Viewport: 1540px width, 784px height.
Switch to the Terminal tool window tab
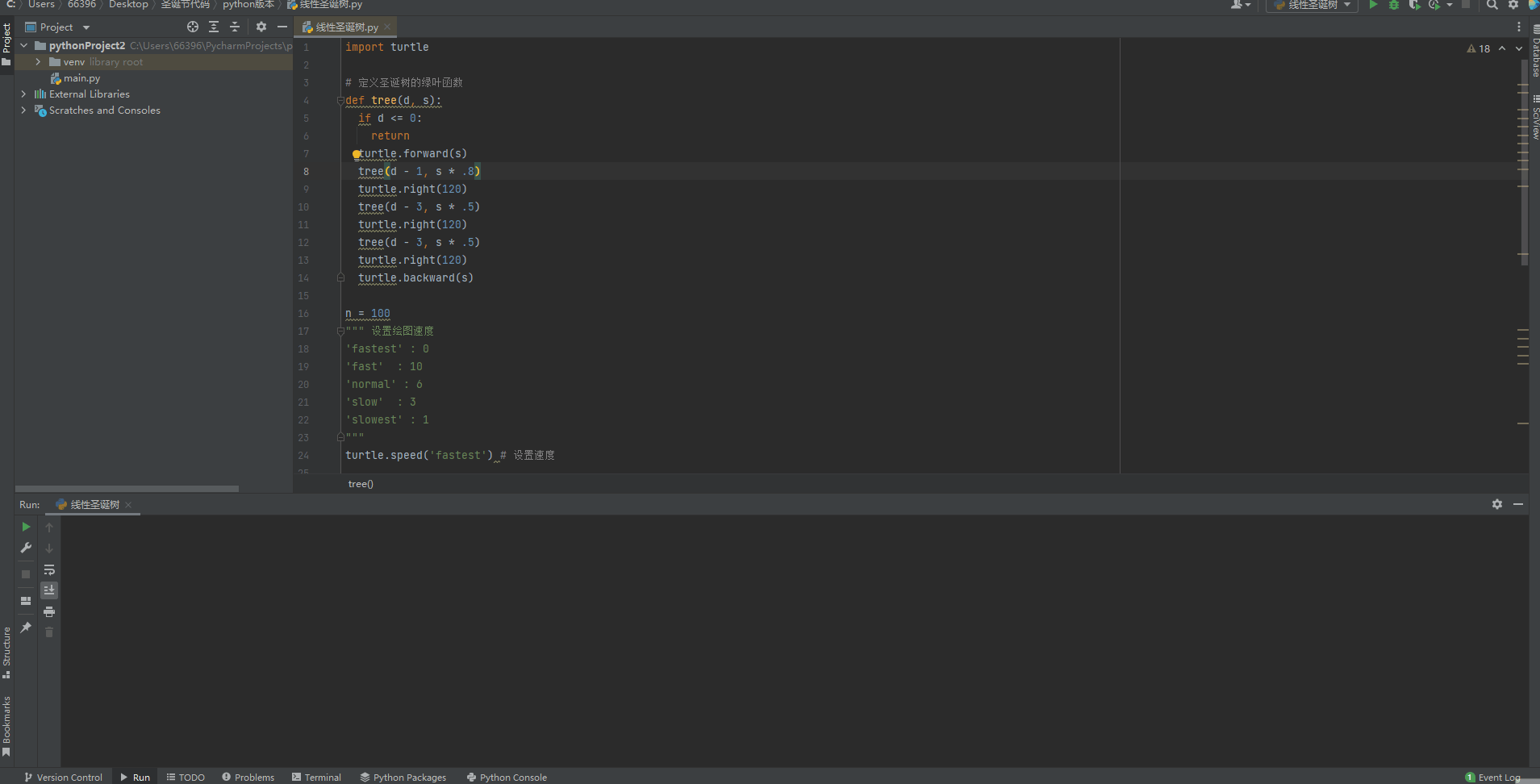(x=316, y=778)
